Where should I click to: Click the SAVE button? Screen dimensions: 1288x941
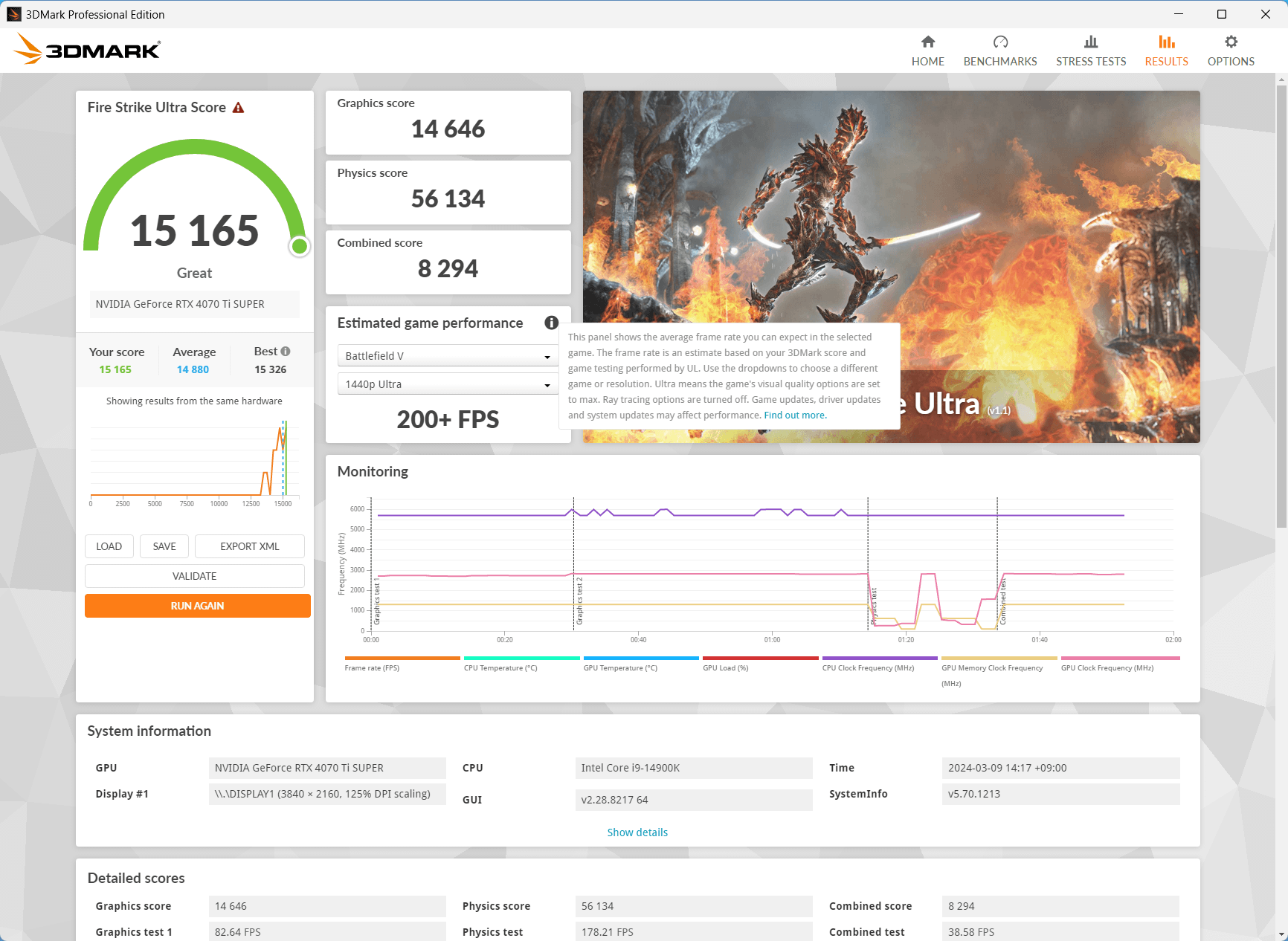pos(164,546)
